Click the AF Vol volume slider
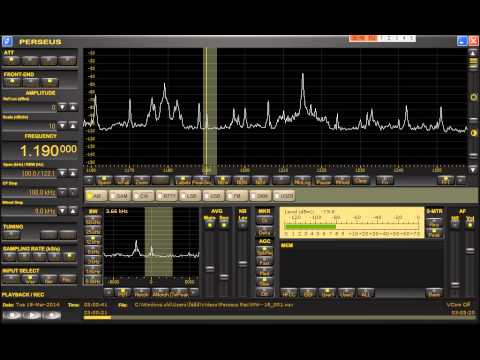 tap(470, 250)
